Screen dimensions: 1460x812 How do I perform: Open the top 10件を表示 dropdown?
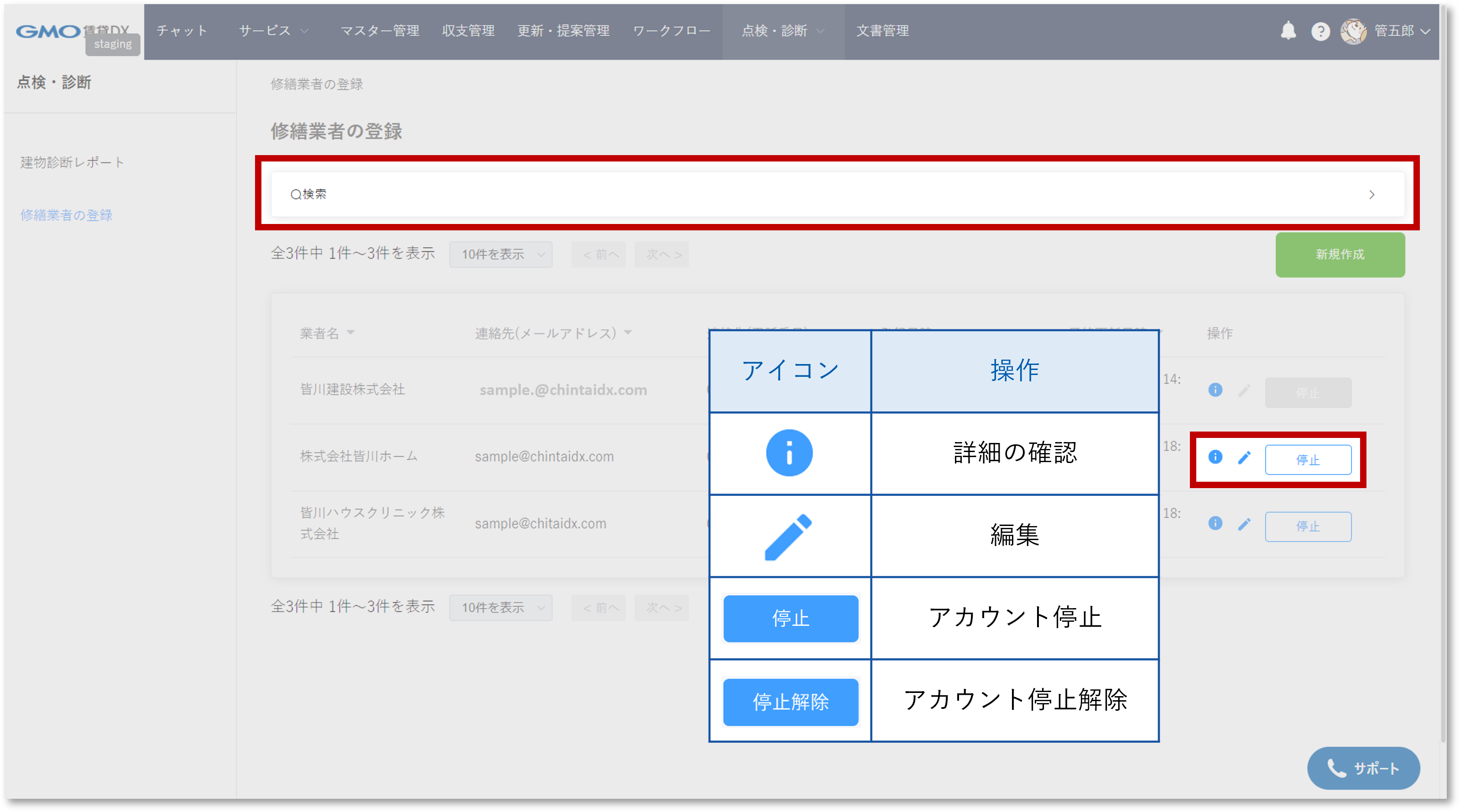point(501,255)
